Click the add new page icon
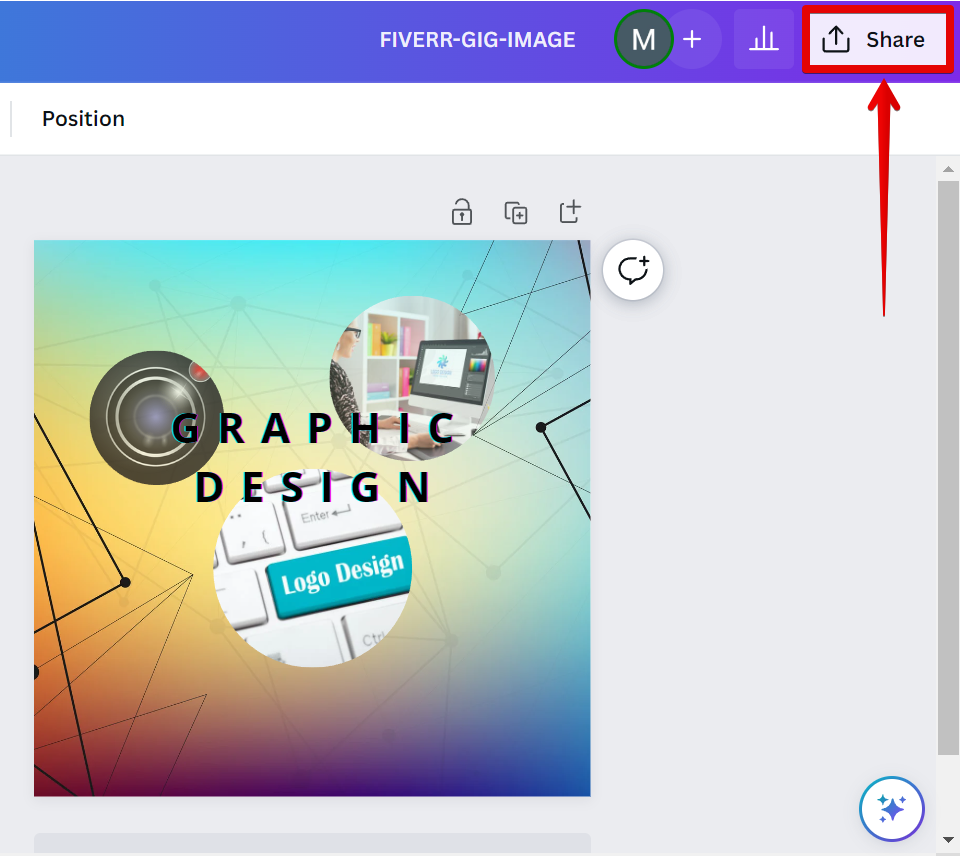Viewport: 960px width, 856px height. click(569, 212)
